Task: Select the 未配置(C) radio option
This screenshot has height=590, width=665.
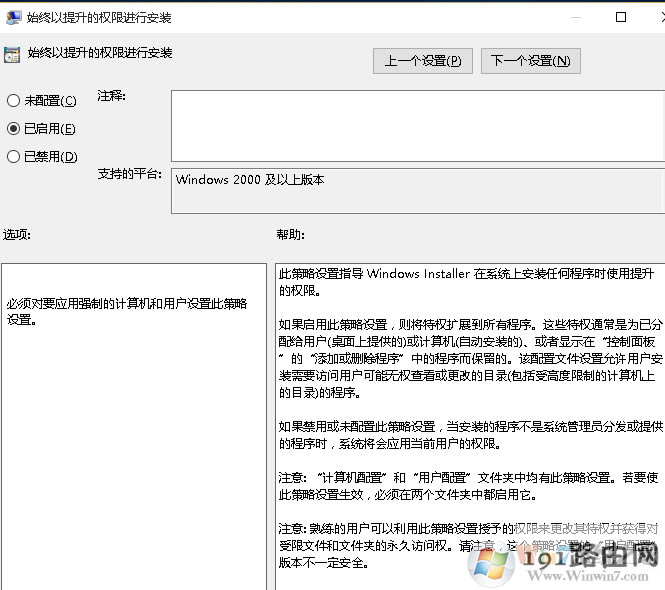Action: (x=13, y=101)
